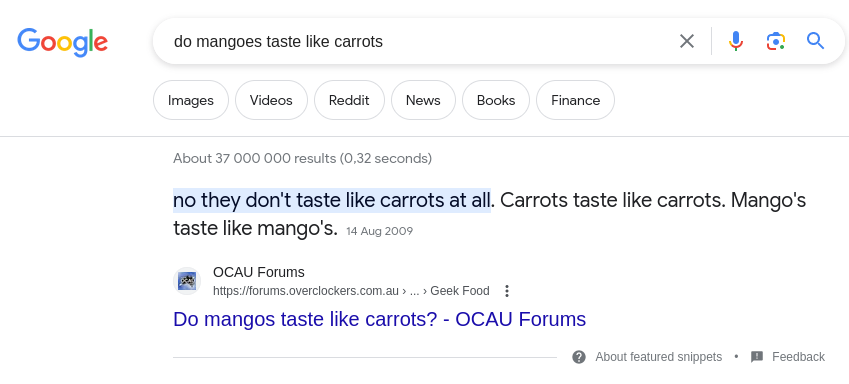Click the Feedback link

[798, 357]
